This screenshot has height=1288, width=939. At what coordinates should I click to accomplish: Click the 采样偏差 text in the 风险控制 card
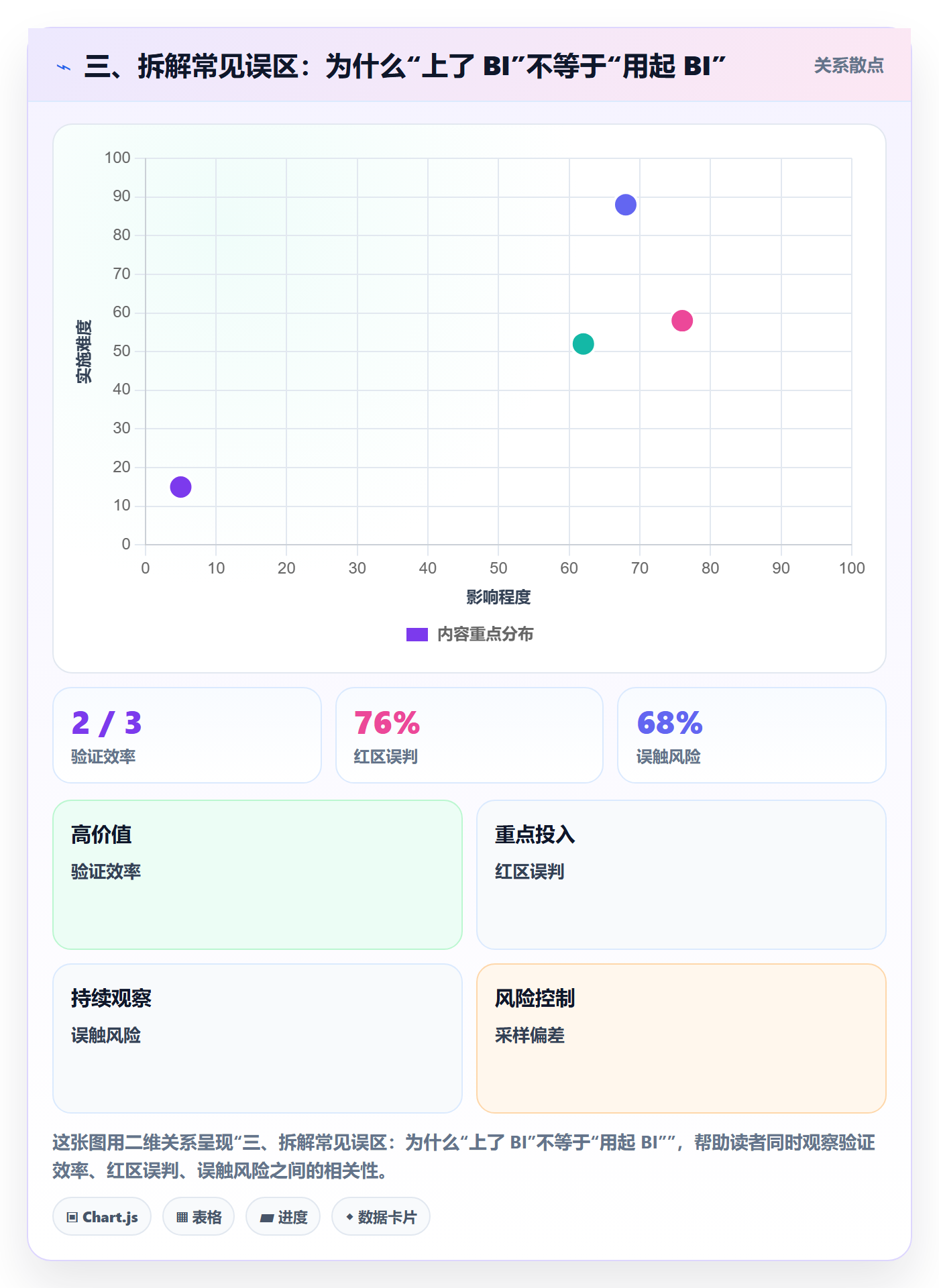click(530, 1036)
